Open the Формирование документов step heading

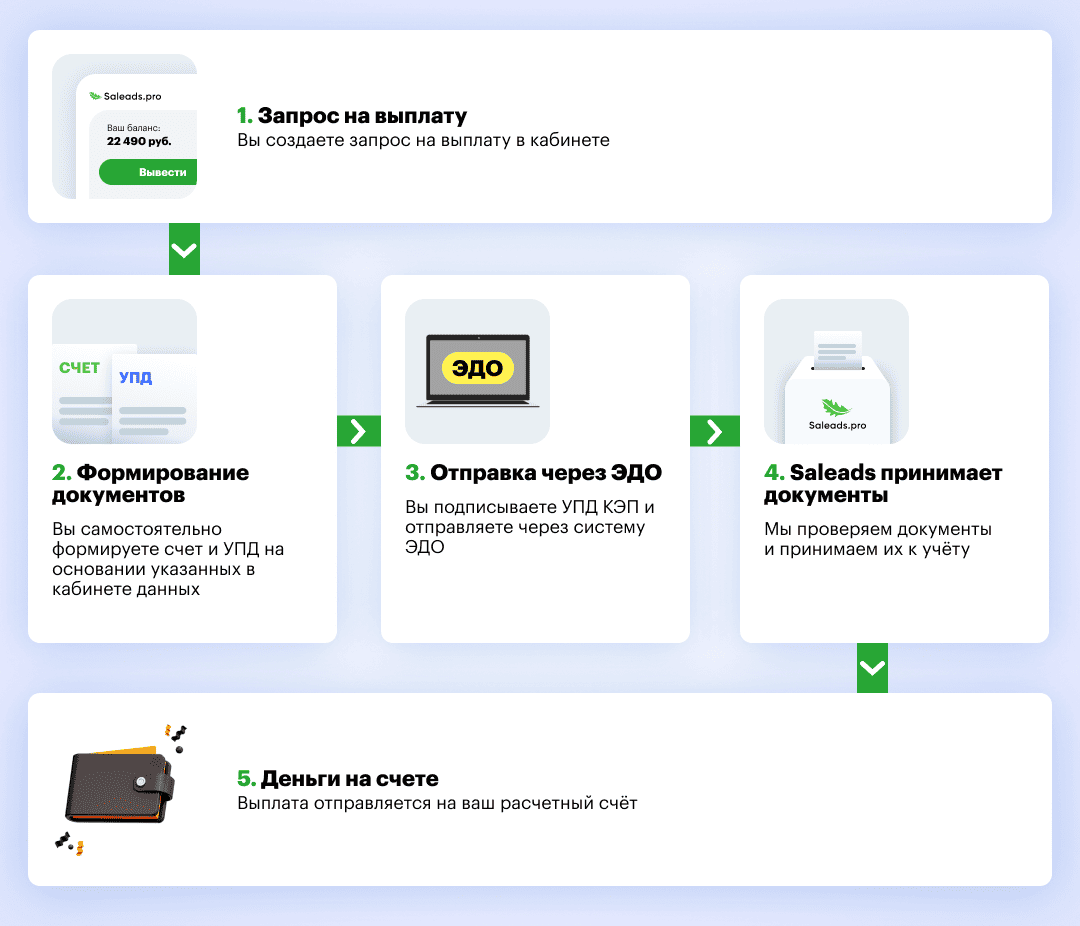(x=150, y=483)
